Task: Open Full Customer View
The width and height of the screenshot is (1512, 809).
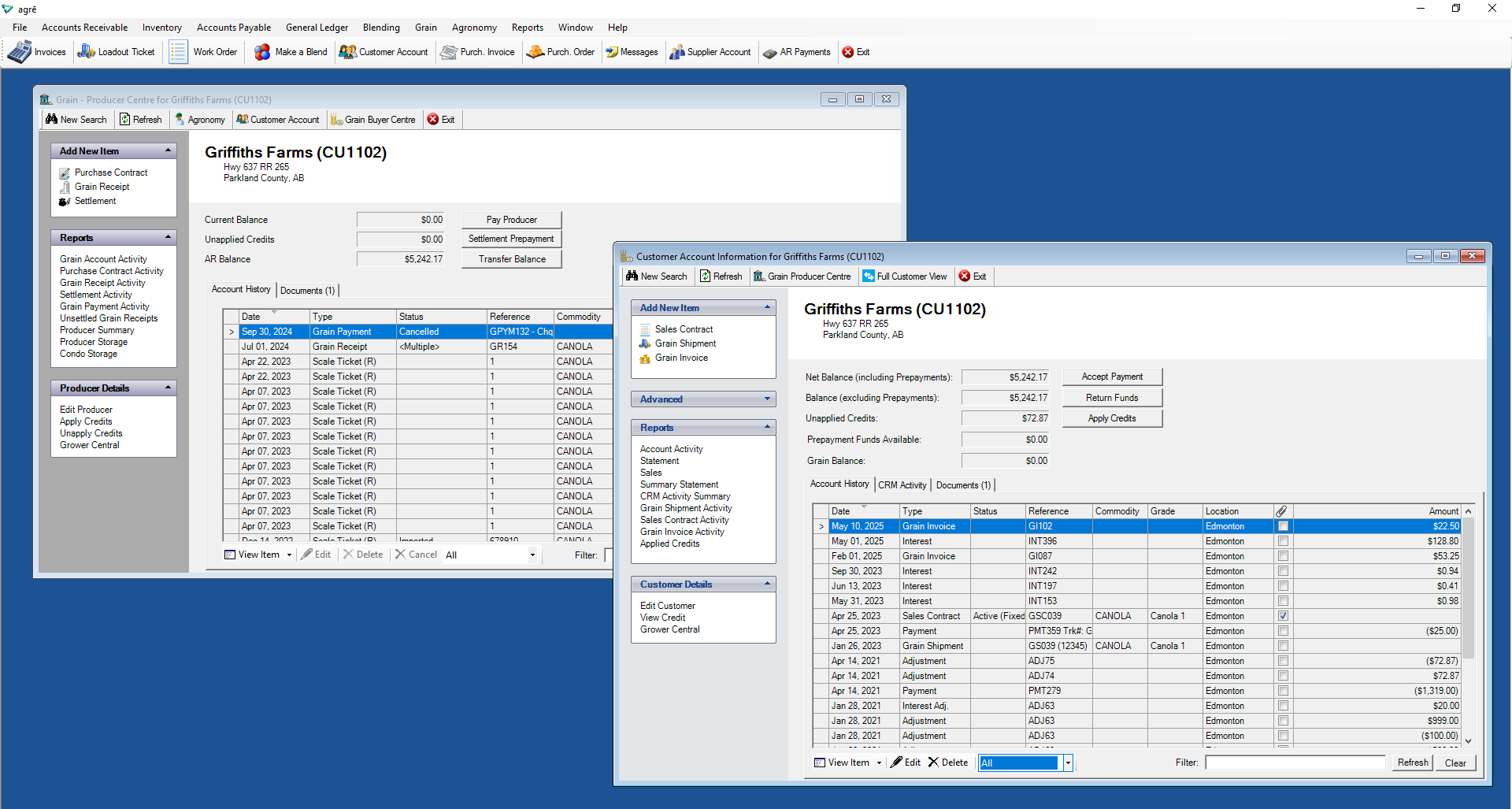Action: [904, 276]
